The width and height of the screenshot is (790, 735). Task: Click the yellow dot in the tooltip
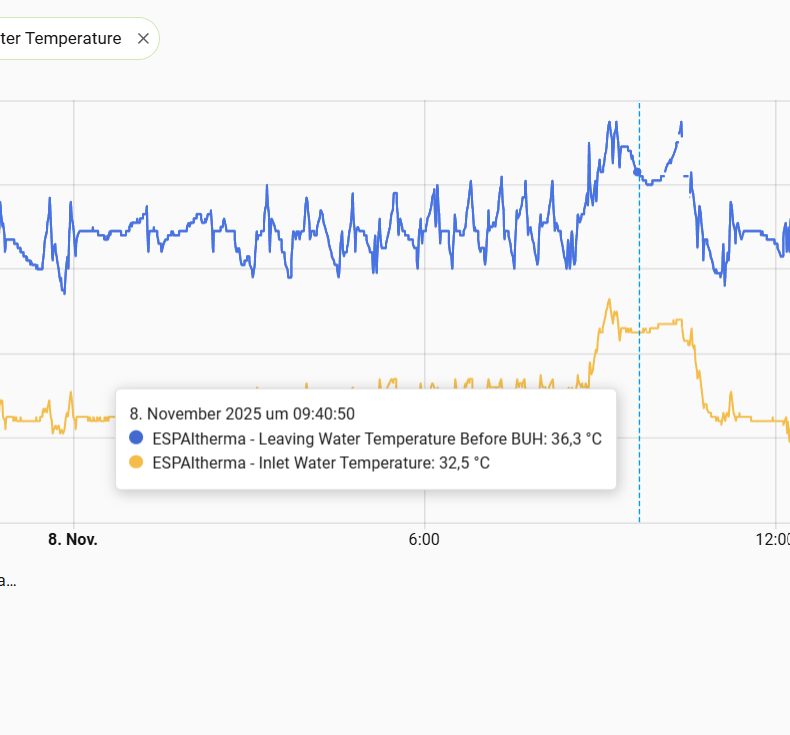click(x=137, y=462)
